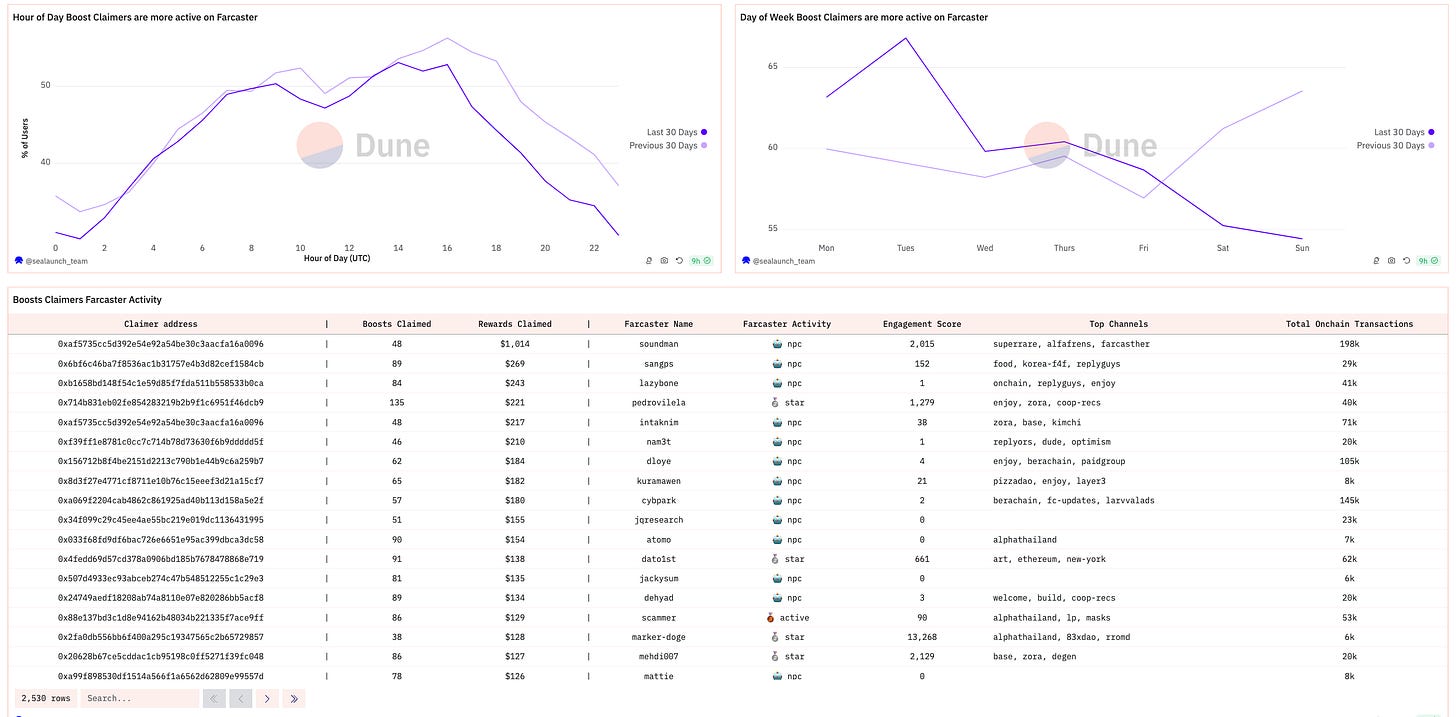Click 'pizzadao, enjoy, layer3' channels cell
The height and width of the screenshot is (717, 1456).
1049,480
